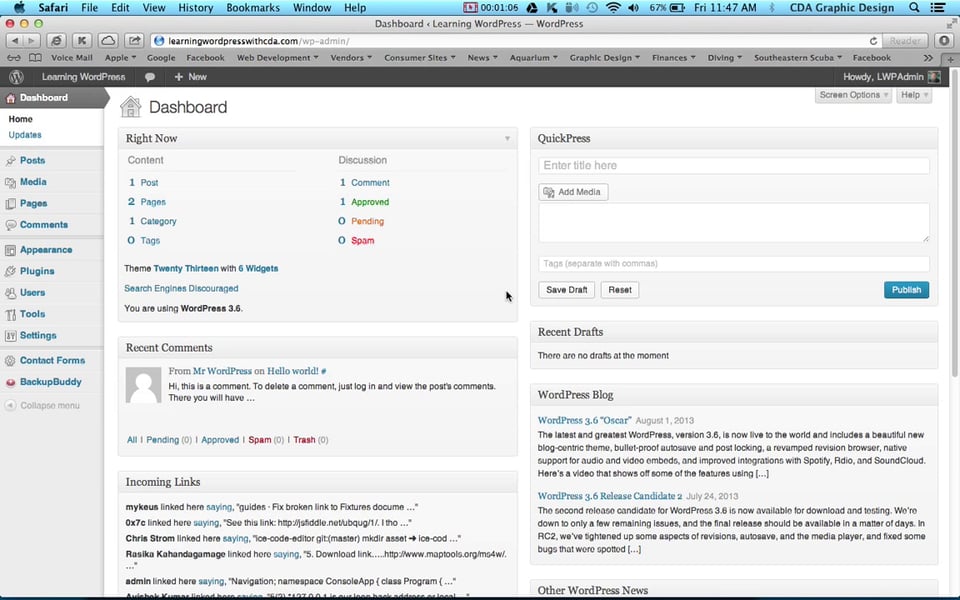Open the Hello world! post link
Screen dimensions: 960x600
[293, 371]
